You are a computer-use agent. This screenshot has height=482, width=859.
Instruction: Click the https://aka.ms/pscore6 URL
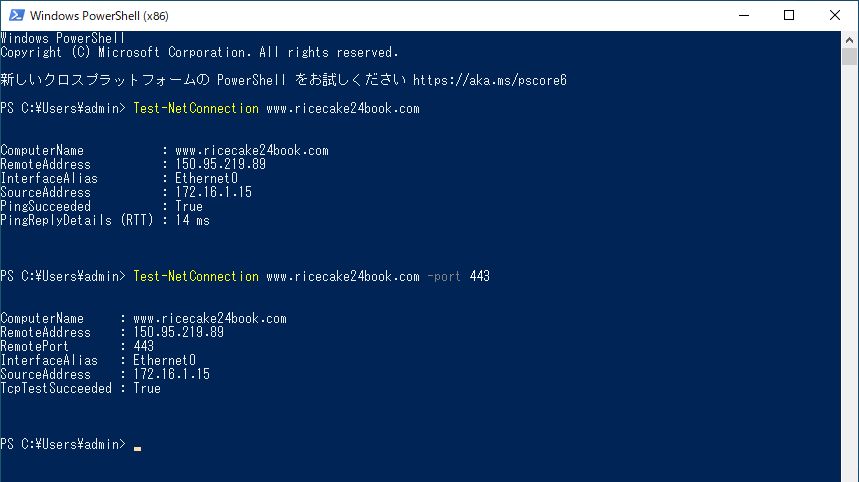click(x=490, y=80)
